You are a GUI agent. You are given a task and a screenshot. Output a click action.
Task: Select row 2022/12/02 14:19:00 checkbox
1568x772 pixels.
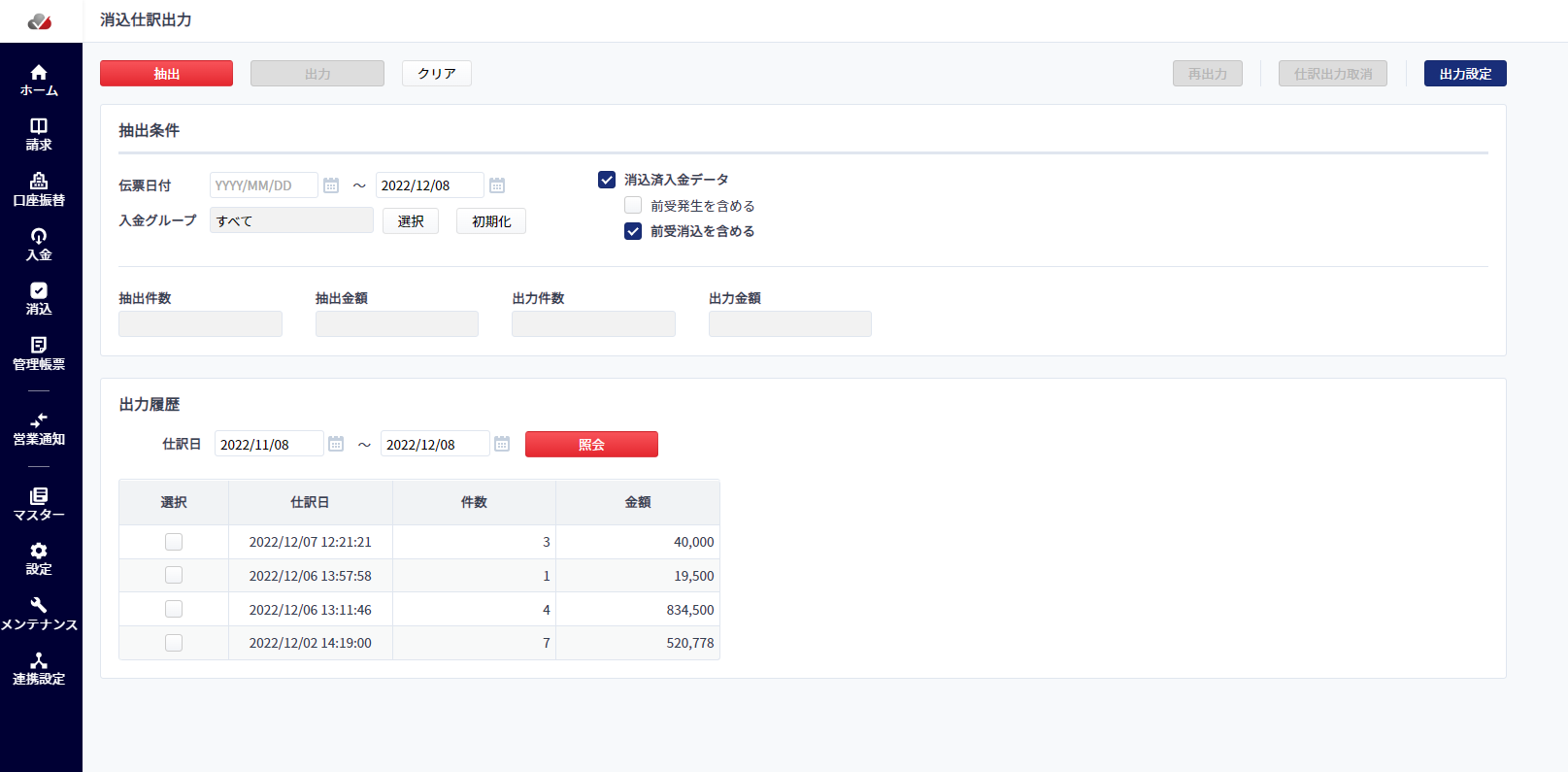pyautogui.click(x=174, y=643)
